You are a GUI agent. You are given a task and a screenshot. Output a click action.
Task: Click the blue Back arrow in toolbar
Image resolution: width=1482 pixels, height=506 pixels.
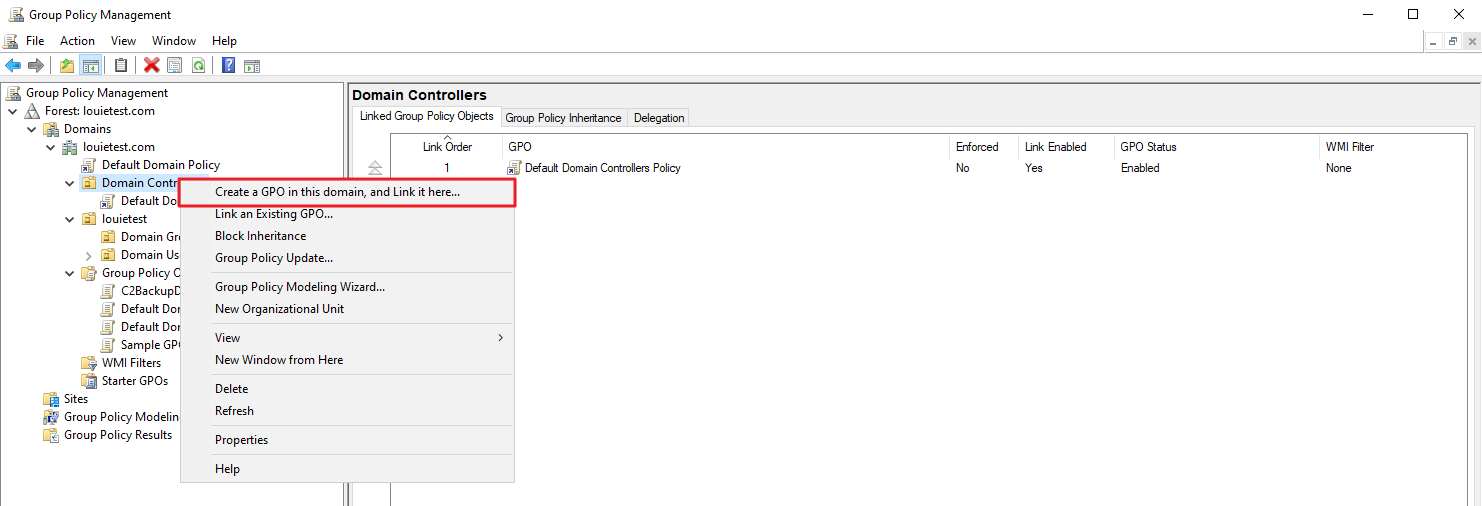point(13,65)
